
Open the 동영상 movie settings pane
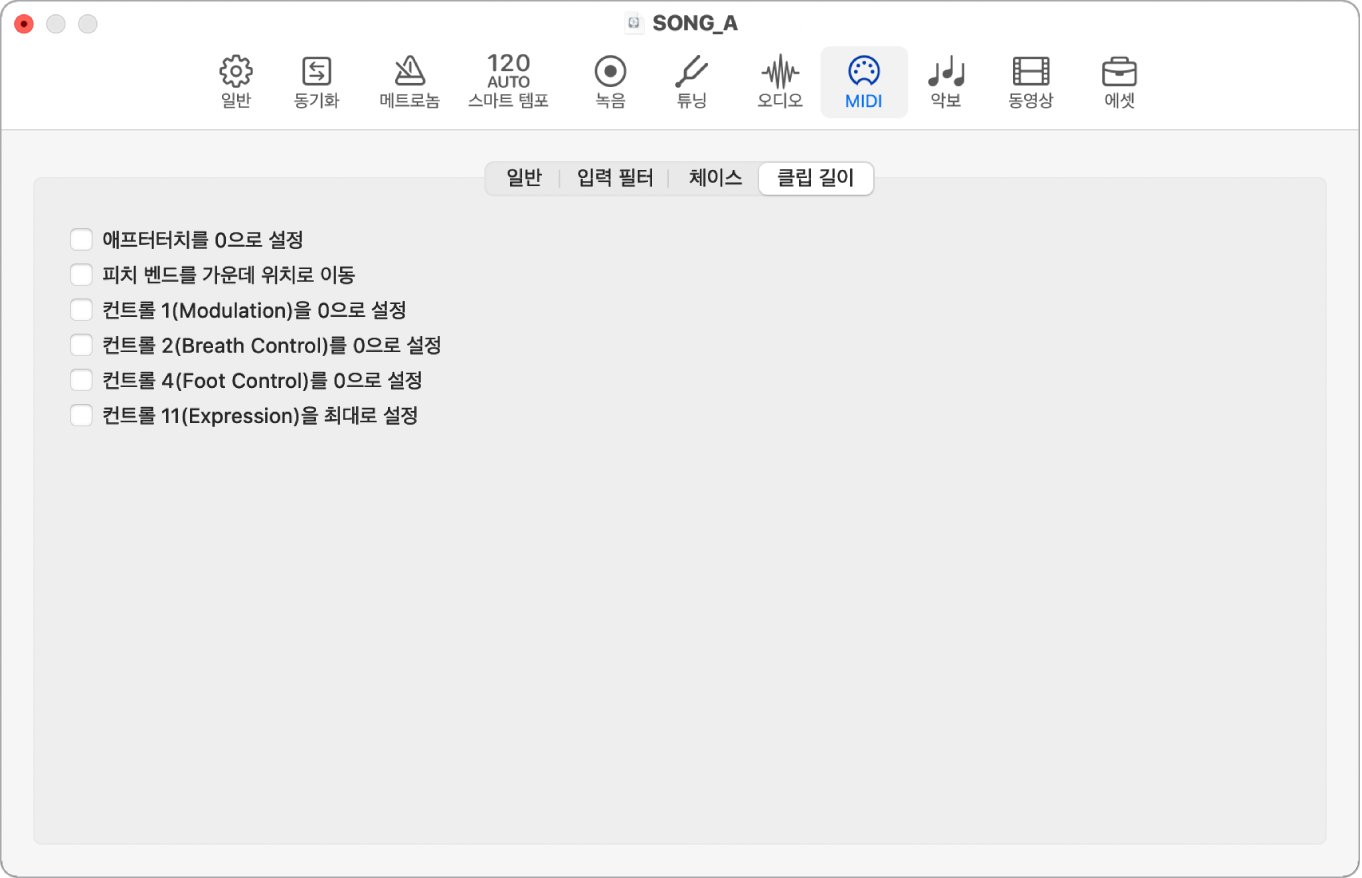click(1031, 82)
